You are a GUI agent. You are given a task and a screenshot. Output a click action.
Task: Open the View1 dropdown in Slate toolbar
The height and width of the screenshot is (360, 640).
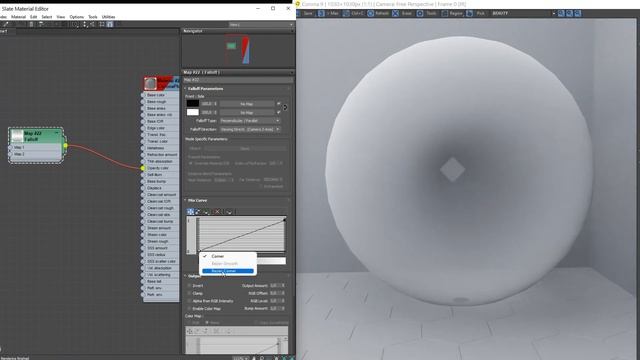point(261,25)
